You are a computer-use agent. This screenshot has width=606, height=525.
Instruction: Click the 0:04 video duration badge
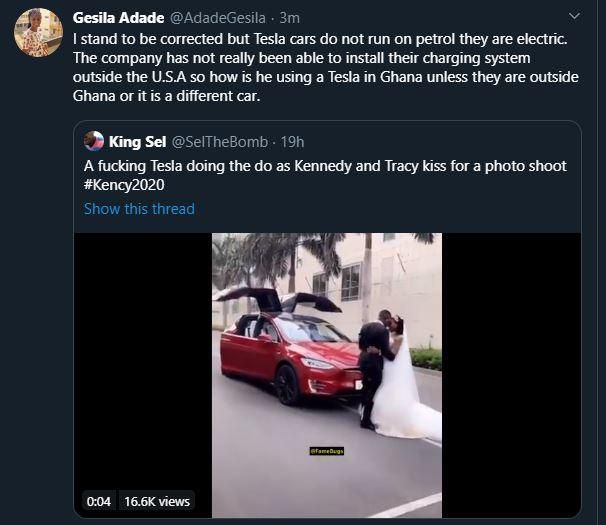[99, 500]
